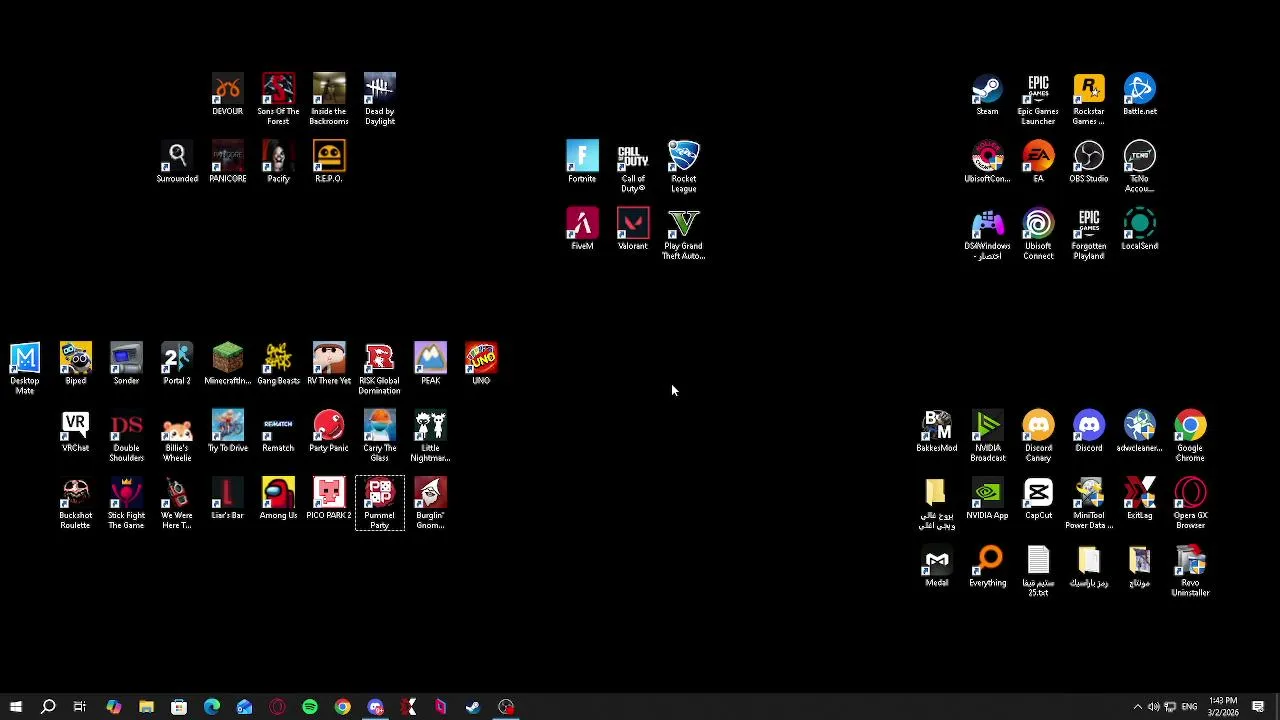Select the FiveM shortcut
This screenshot has width=1280, height=720.
click(582, 229)
